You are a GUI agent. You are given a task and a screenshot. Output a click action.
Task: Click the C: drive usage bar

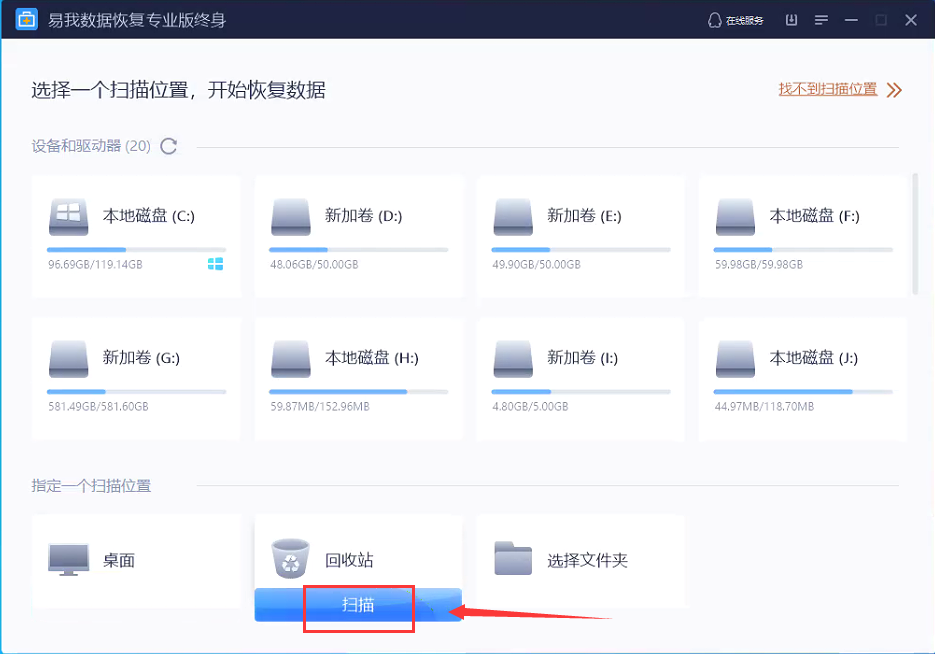pyautogui.click(x=137, y=250)
